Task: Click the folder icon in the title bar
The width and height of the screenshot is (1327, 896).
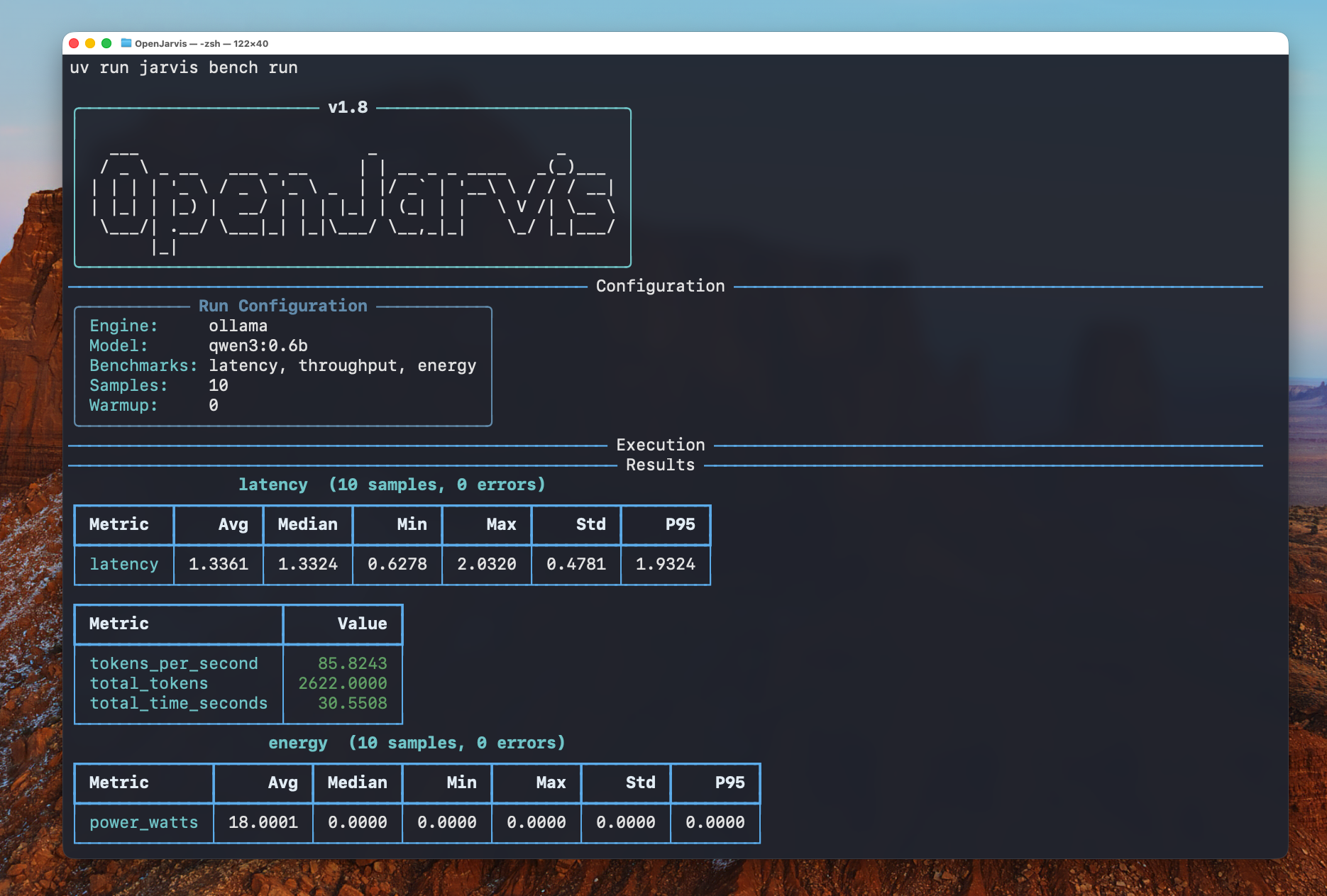Action: [x=126, y=43]
